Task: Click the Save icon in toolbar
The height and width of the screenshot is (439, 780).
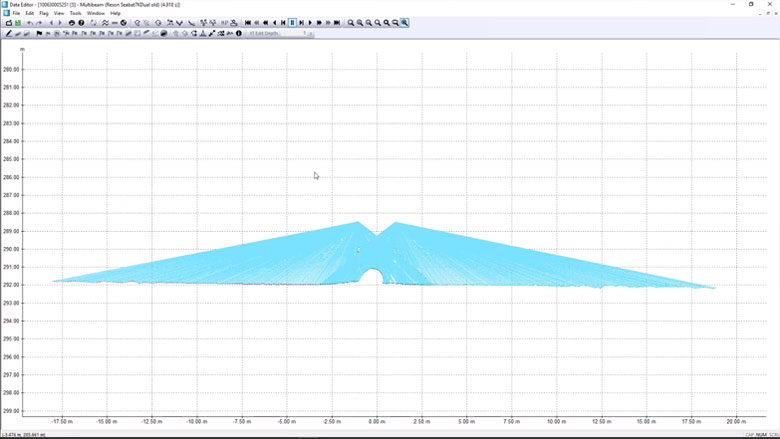Action: [x=18, y=23]
